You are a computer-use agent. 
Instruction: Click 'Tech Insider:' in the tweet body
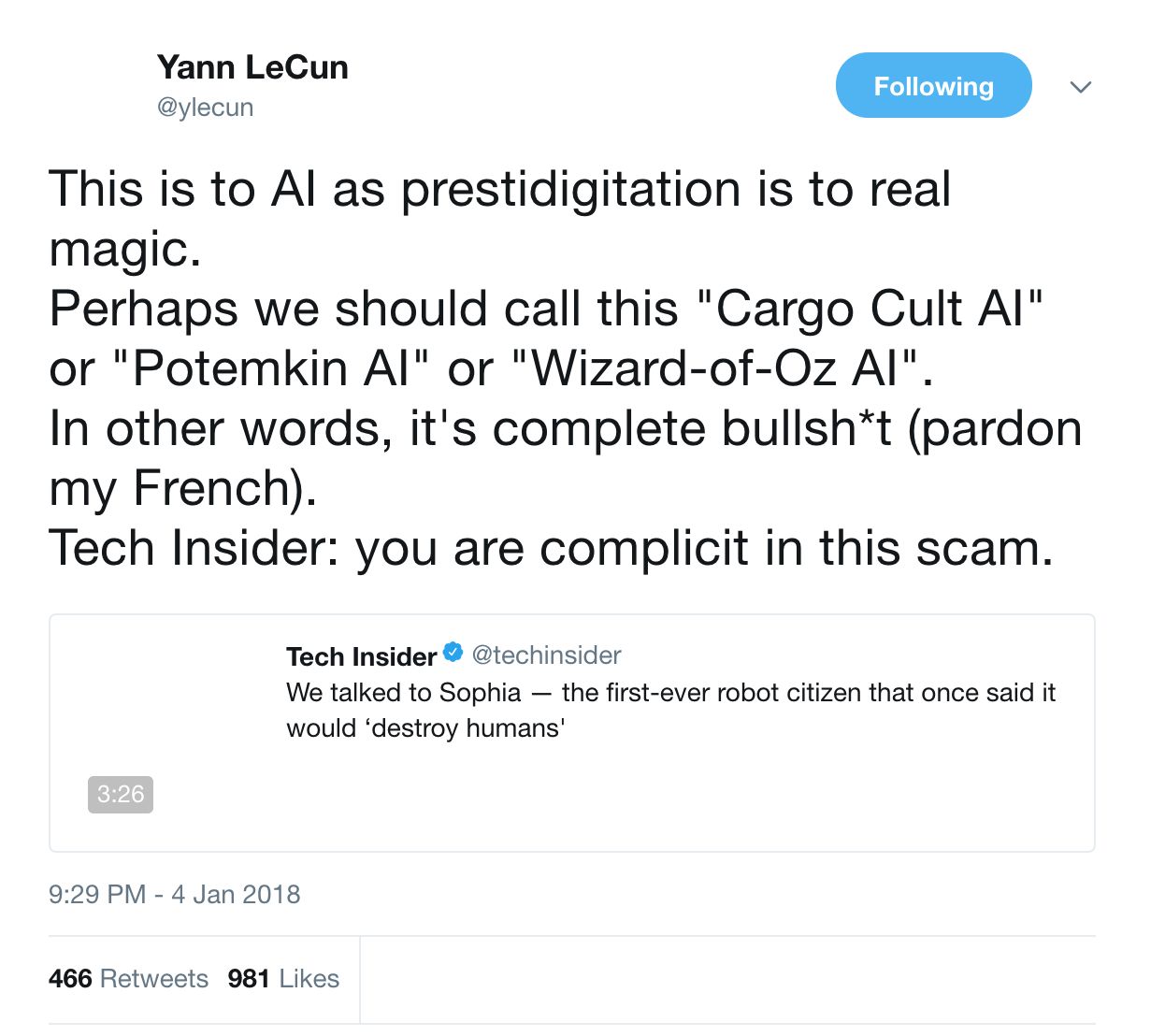coord(194,548)
